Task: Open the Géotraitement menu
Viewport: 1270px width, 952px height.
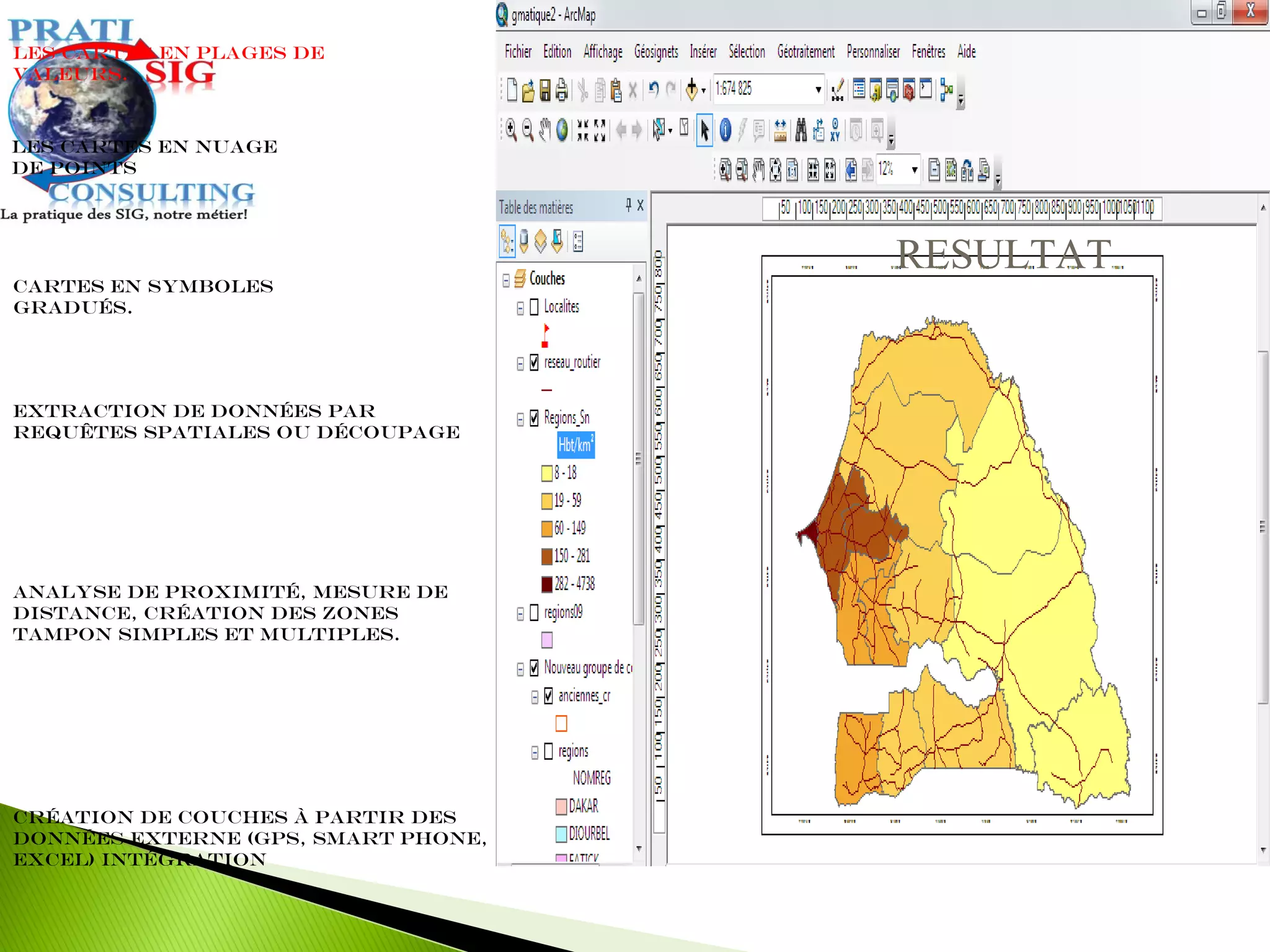Action: click(x=806, y=52)
